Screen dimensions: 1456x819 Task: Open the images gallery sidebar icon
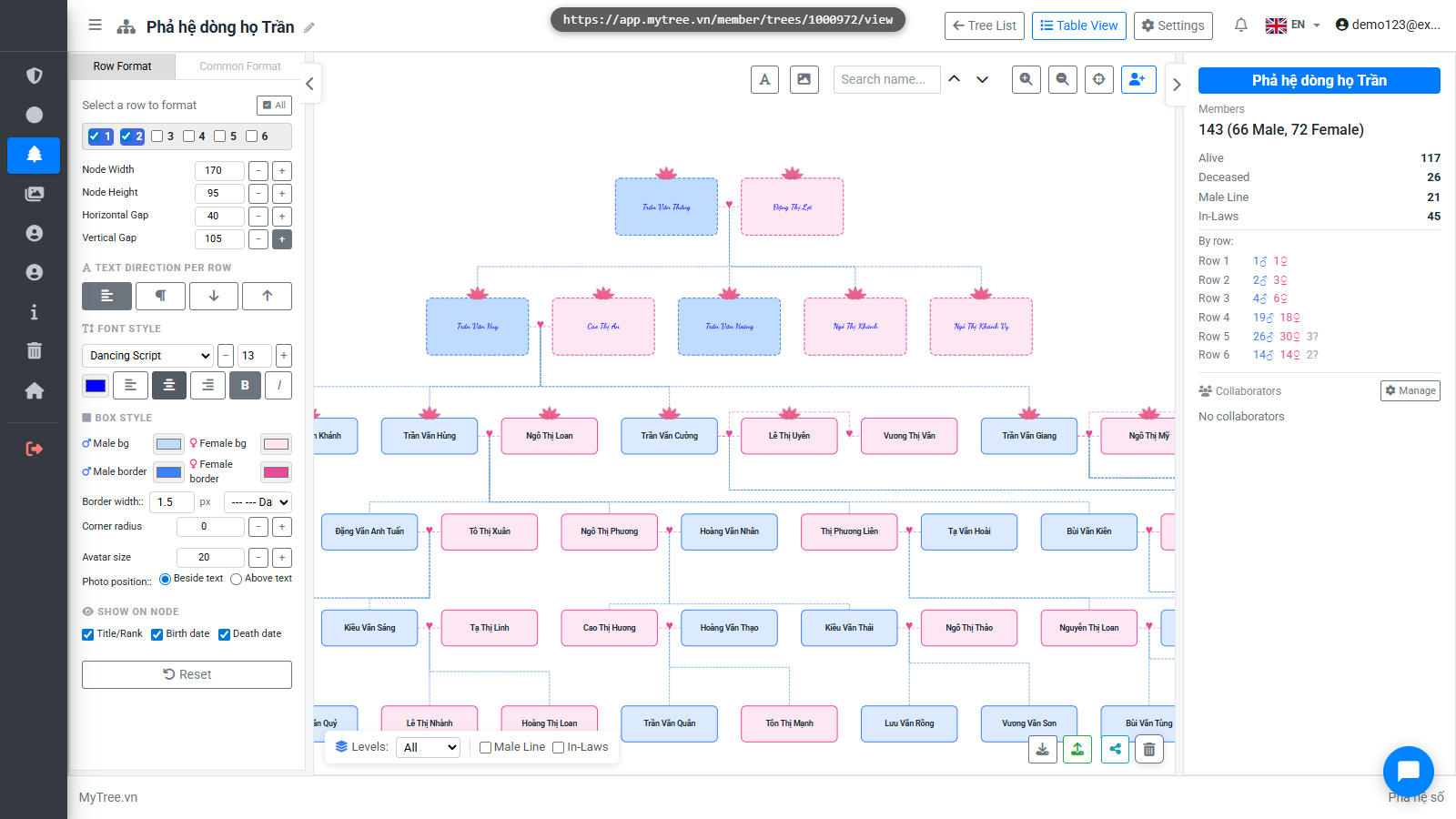coord(34,194)
